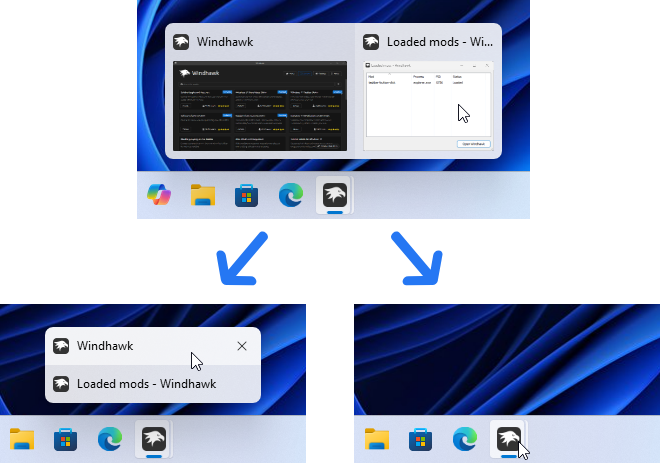Launch Microsoft Store in the top taskbar
This screenshot has height=463, width=660.
click(x=247, y=195)
